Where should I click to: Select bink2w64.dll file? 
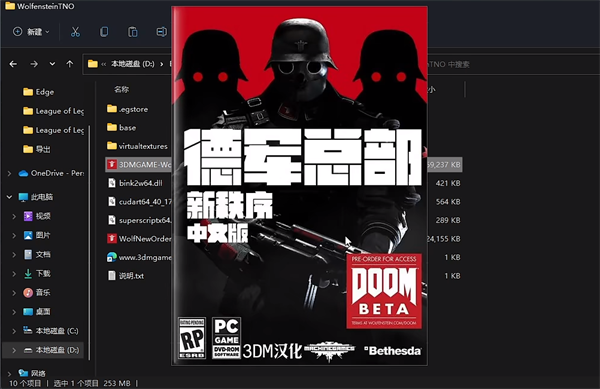(135, 183)
